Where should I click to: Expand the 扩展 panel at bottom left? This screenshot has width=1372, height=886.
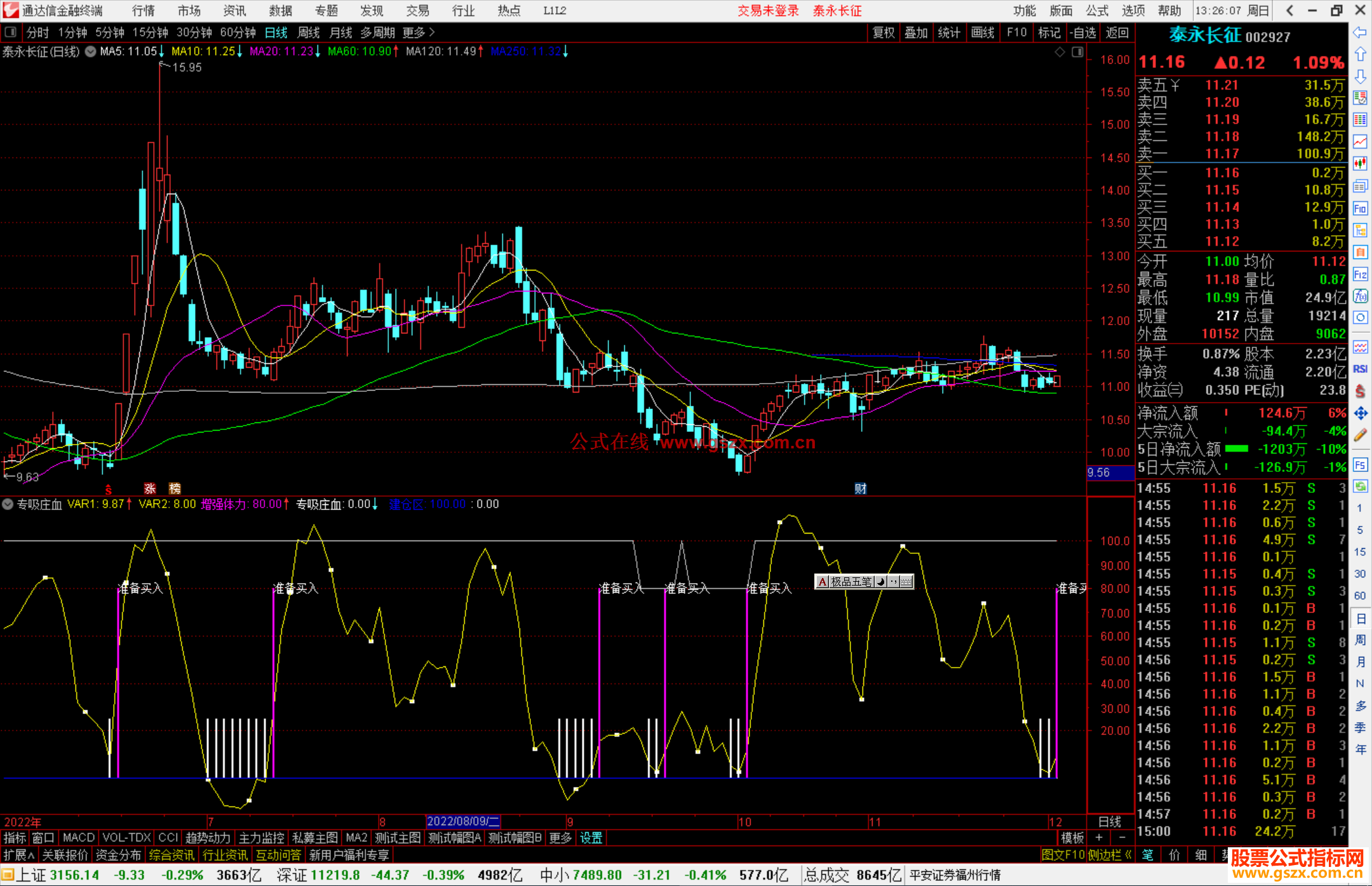click(x=19, y=855)
